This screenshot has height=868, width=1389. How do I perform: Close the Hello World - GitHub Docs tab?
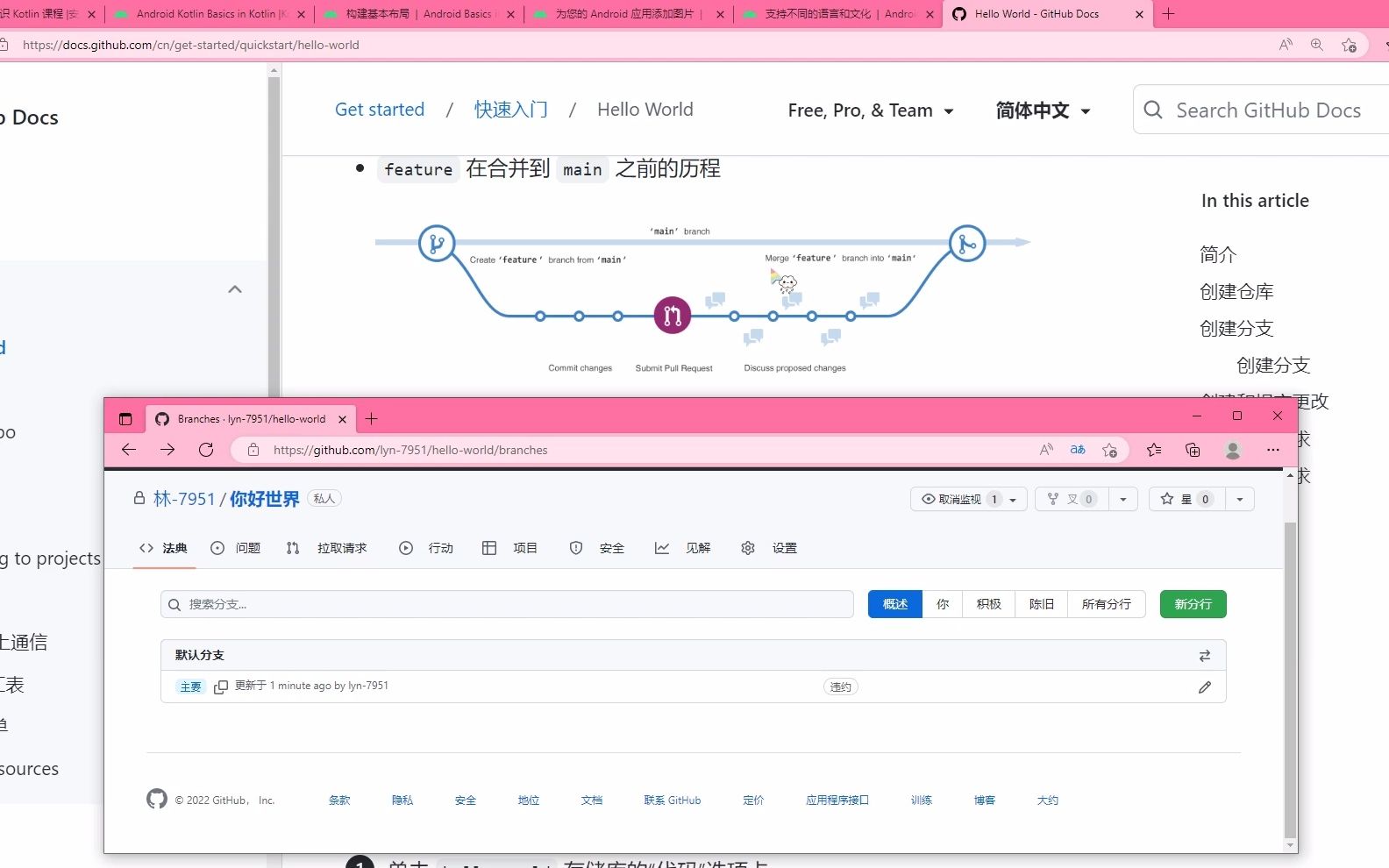coord(1139,14)
